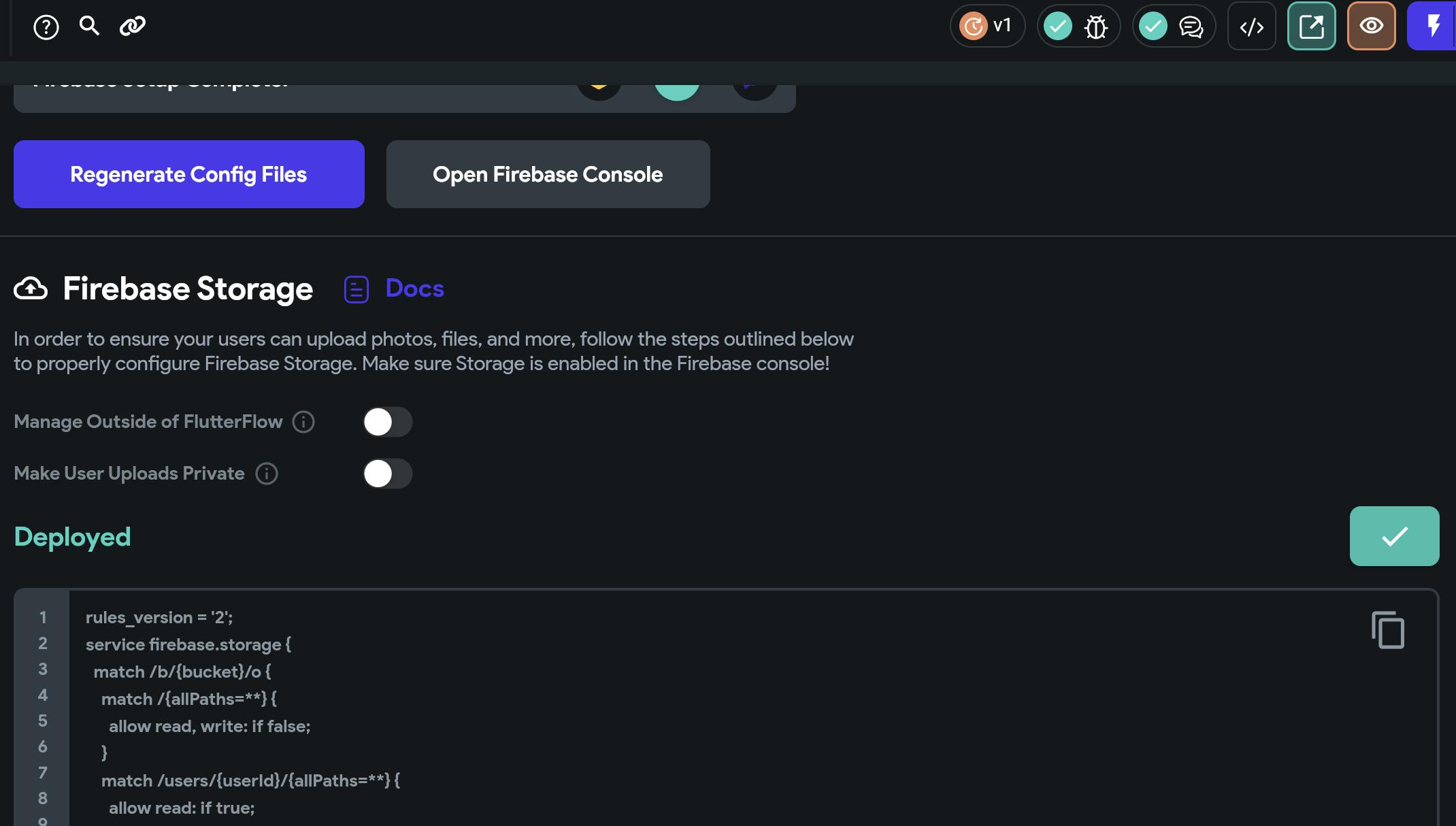Toggle Manage Outside of FlutterFlow switch
Screen dimensions: 1456x826
(387, 422)
